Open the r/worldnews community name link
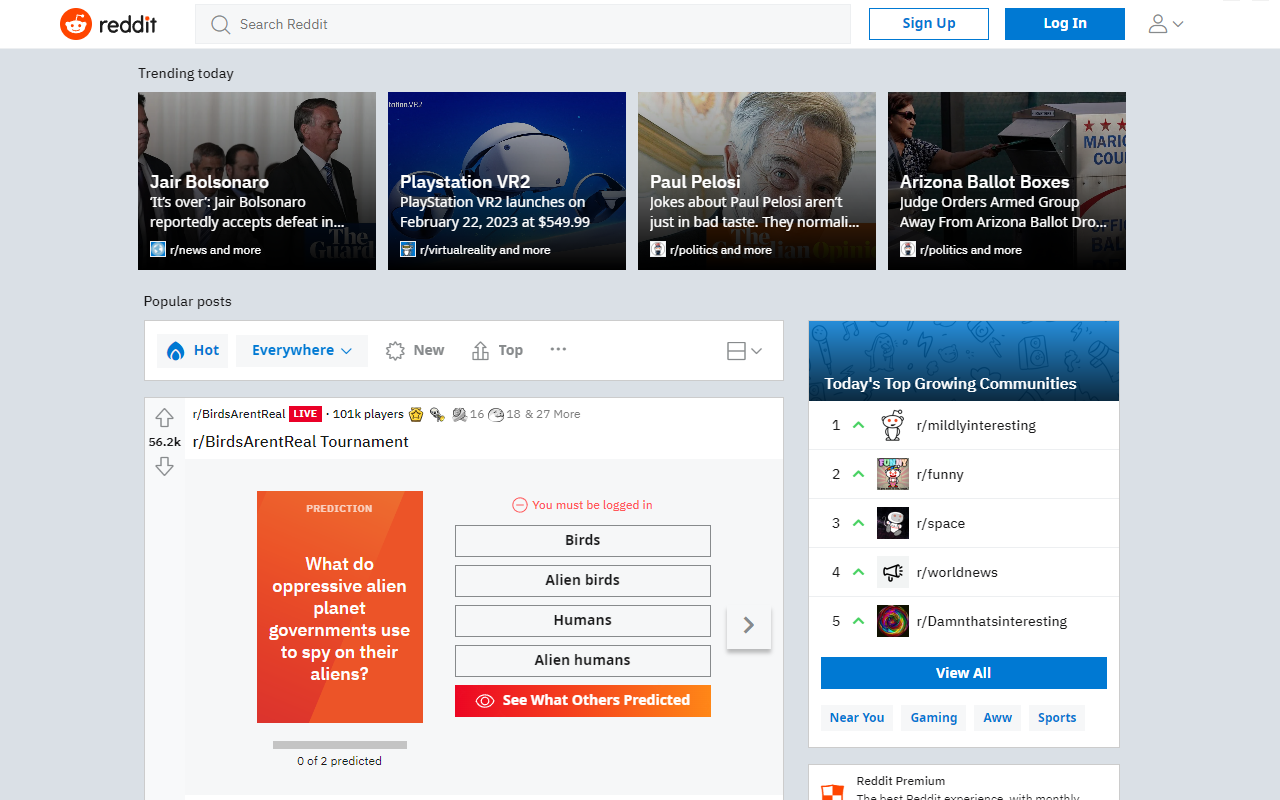The image size is (1280, 800). click(x=957, y=572)
